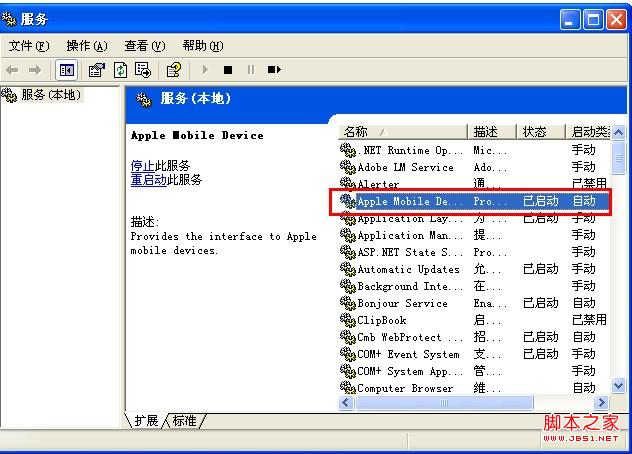The image size is (632, 454).
Task: Select the Bonjour Service name
Action: [x=403, y=303]
